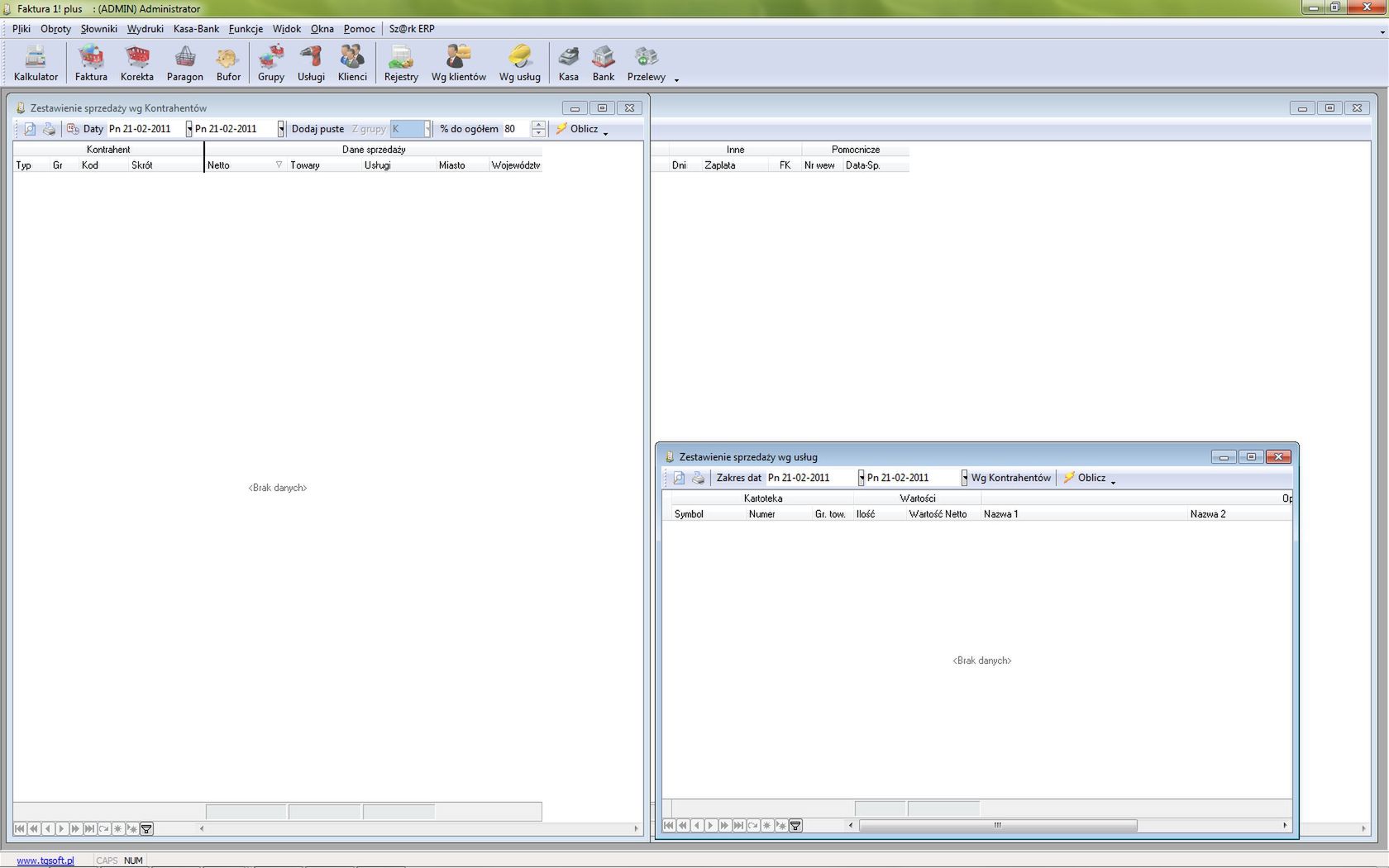Open Kasa in main toolbar
Screen dimensions: 1389x868
(x=568, y=64)
